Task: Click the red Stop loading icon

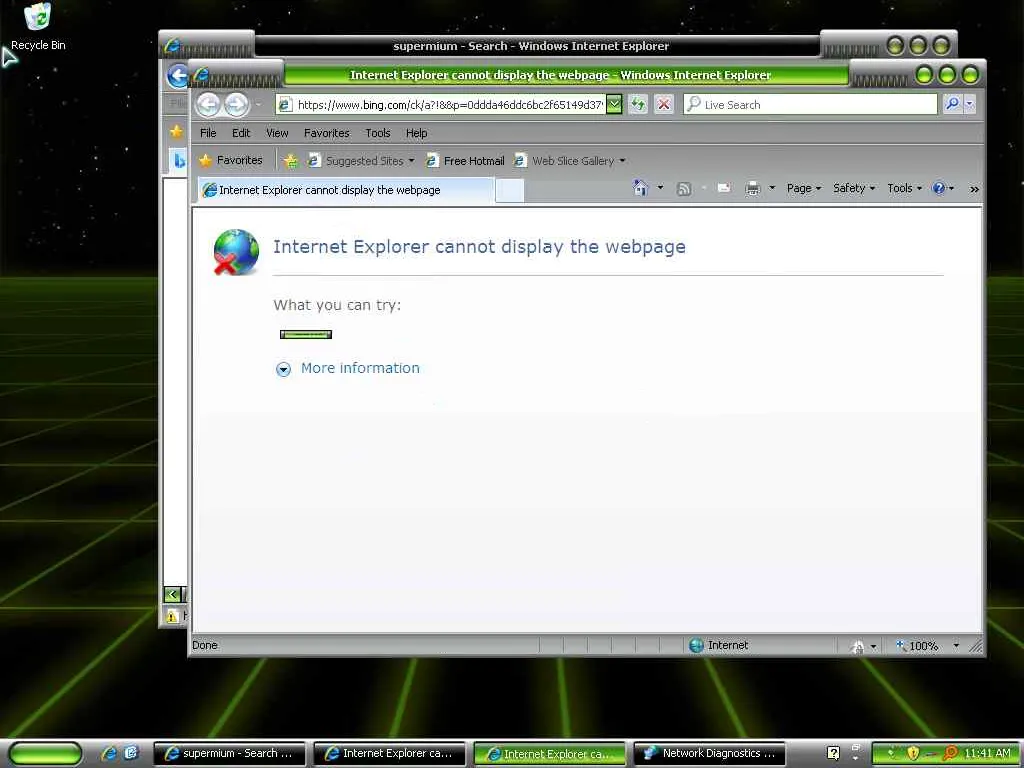Action: coord(664,104)
